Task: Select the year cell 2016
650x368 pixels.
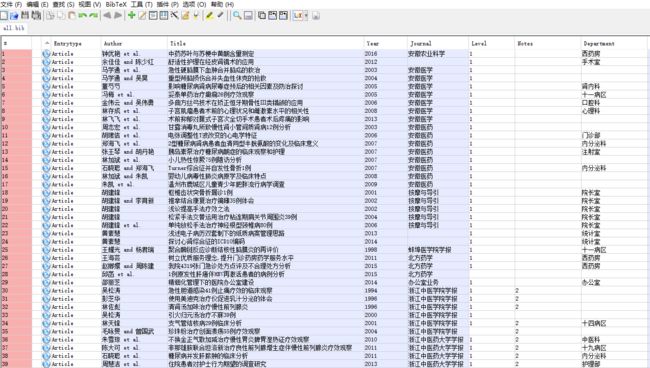Action: point(385,54)
